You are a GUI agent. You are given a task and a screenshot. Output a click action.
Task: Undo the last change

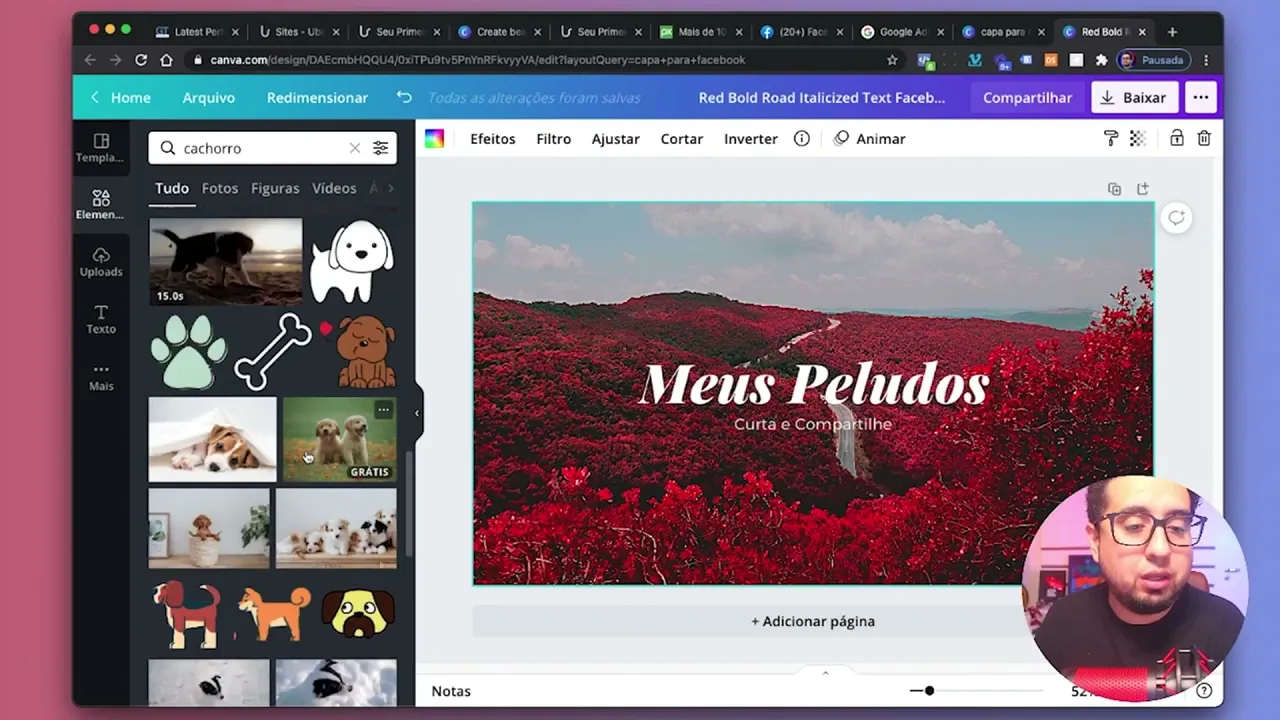[404, 97]
